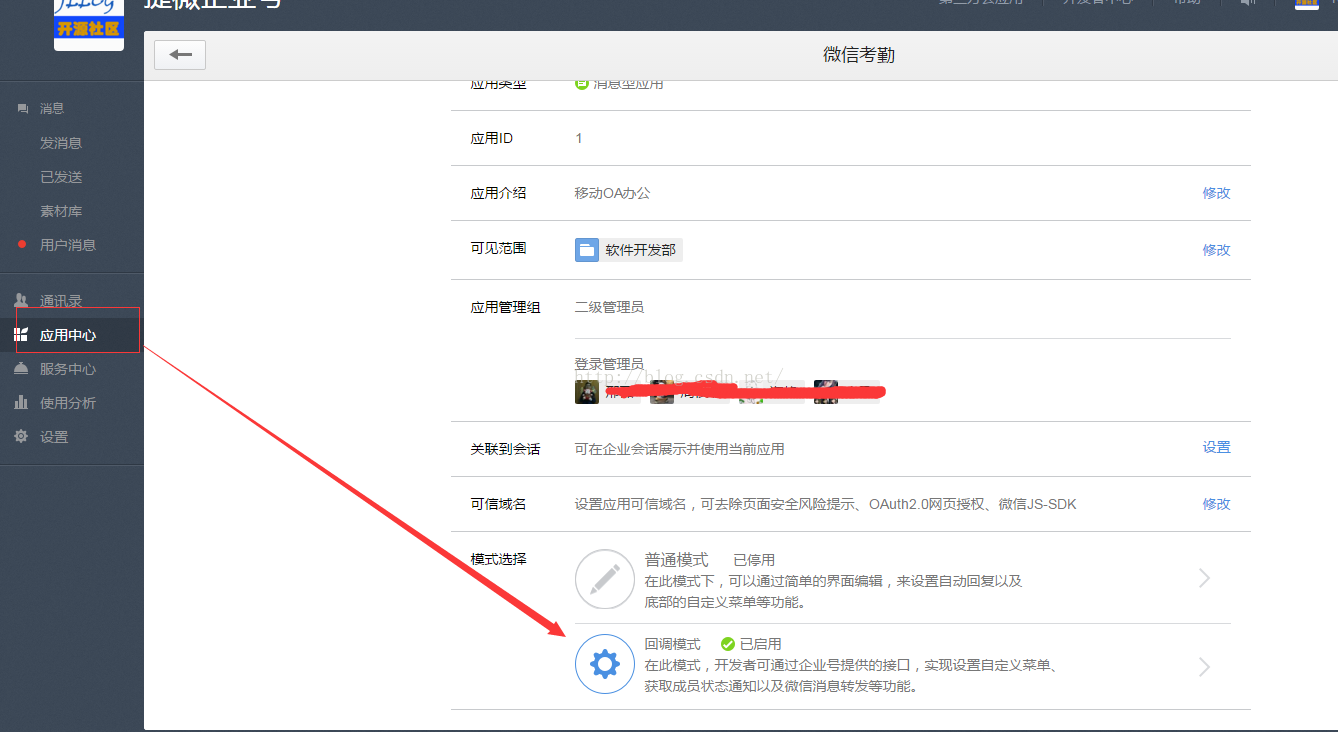Image resolution: width=1338 pixels, height=732 pixels.
Task: Open 发消息 in the sidebar
Action: (x=61, y=143)
